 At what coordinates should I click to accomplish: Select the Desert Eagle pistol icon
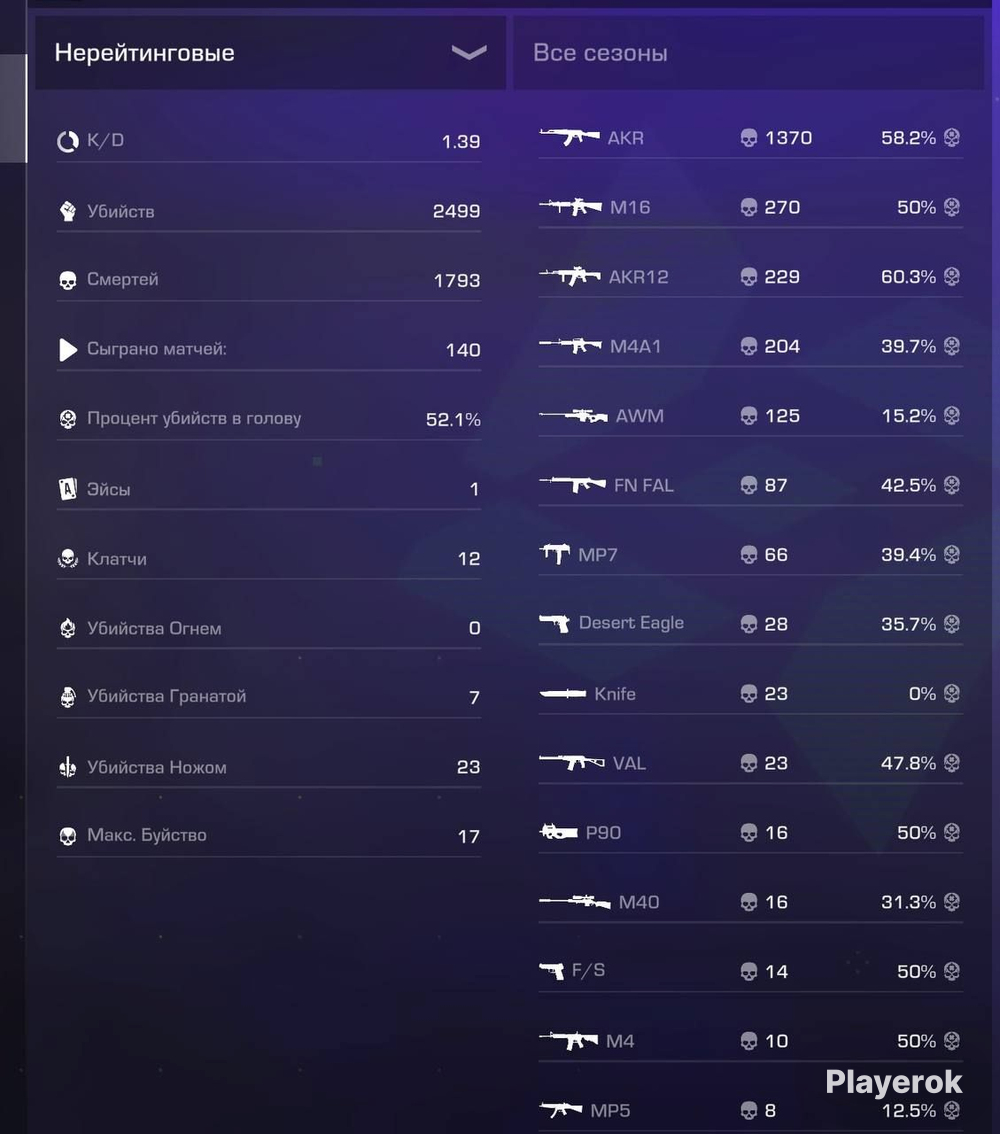(555, 623)
